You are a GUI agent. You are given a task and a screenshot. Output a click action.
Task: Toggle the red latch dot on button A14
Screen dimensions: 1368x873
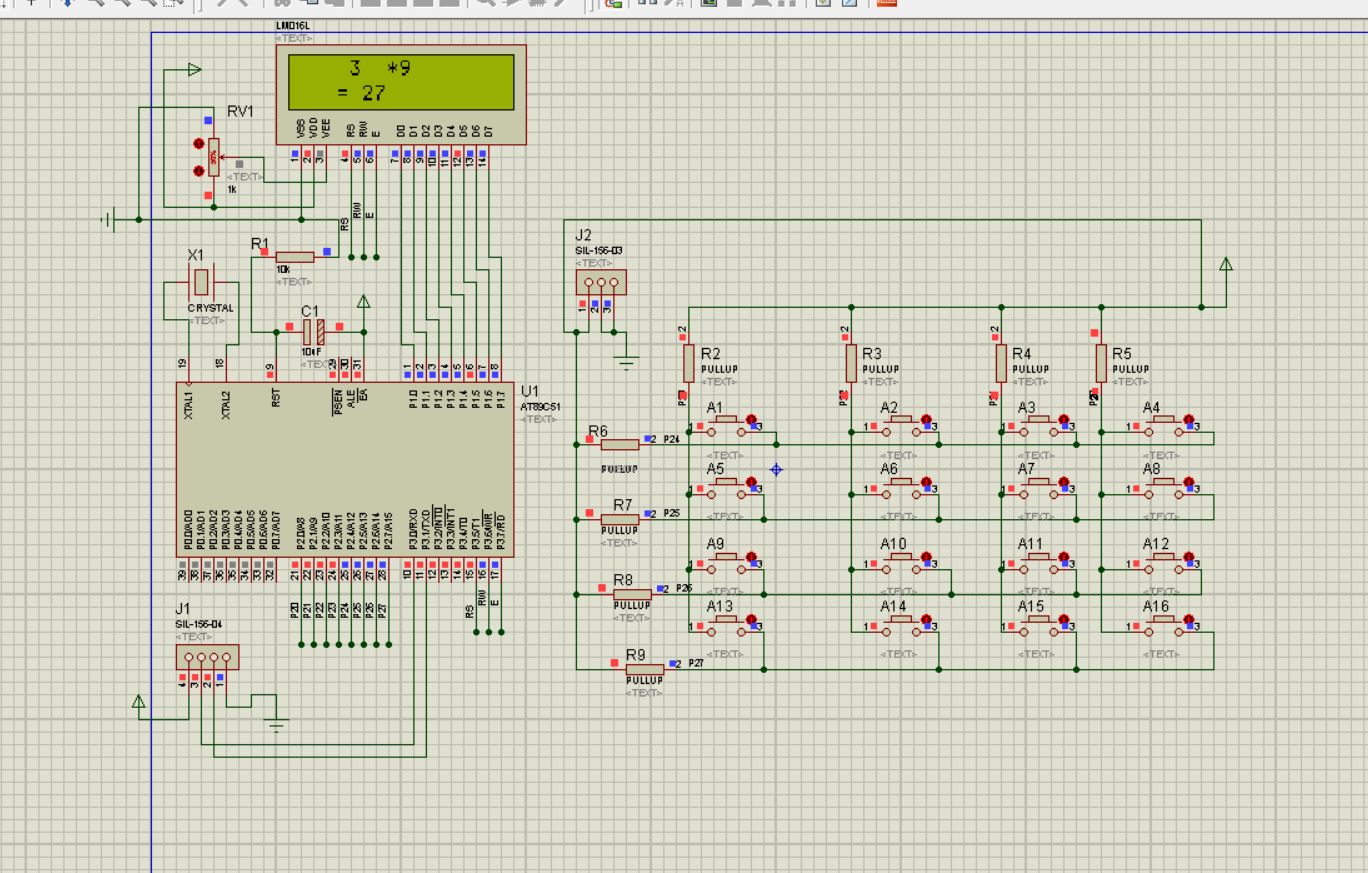coord(926,619)
